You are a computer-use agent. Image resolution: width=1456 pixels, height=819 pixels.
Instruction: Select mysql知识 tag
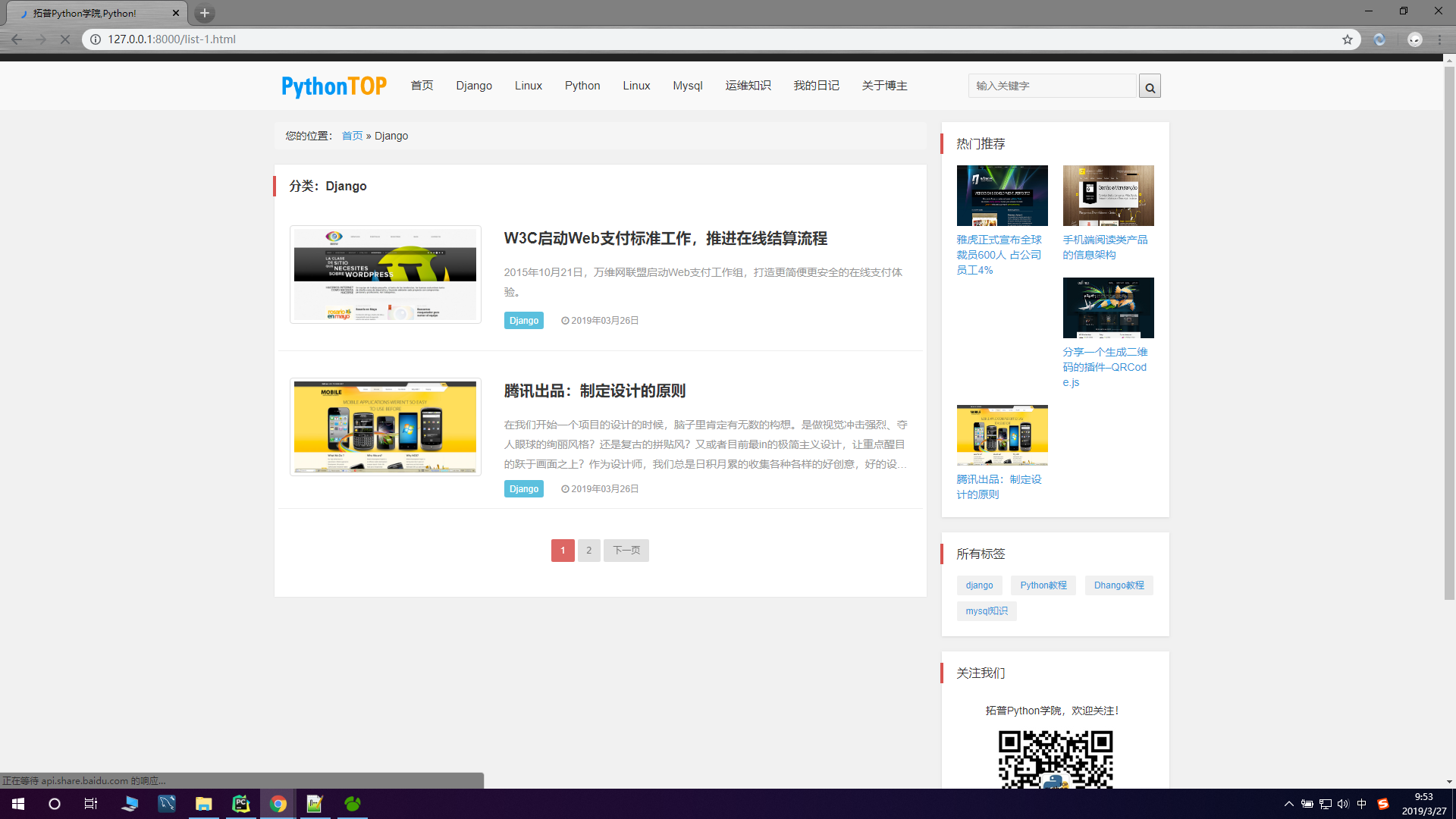tap(987, 611)
